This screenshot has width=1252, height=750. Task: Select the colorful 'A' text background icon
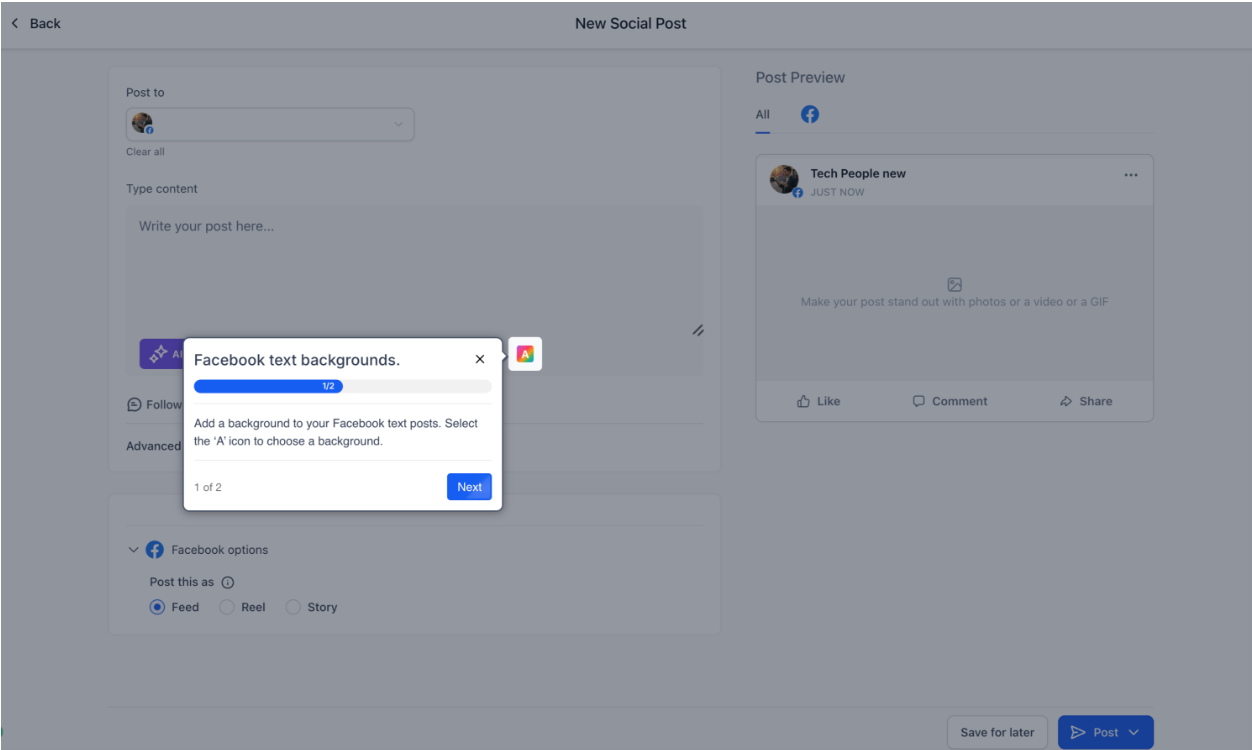pyautogui.click(x=525, y=354)
